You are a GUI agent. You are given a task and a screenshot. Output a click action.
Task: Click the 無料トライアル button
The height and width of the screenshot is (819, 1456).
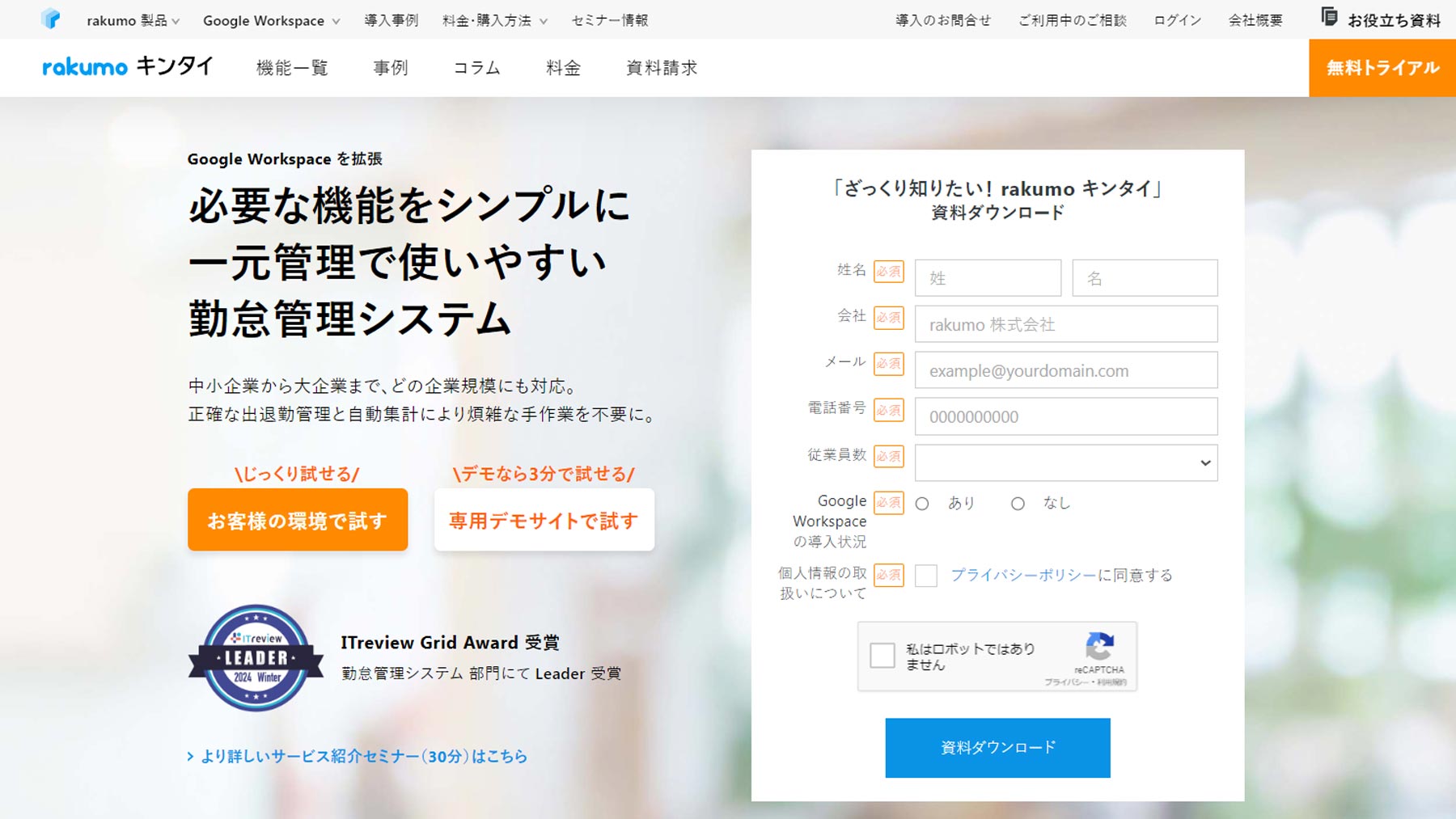1382,68
